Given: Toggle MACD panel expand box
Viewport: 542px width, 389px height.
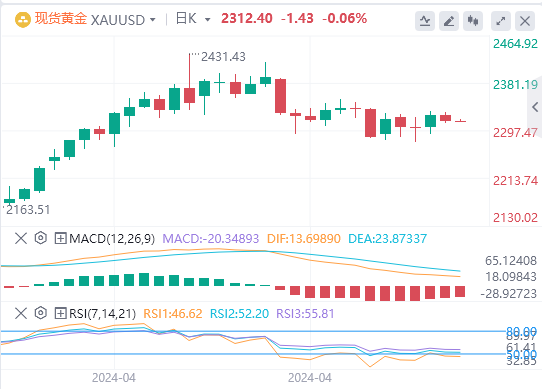Looking at the screenshot, I should 60,238.
